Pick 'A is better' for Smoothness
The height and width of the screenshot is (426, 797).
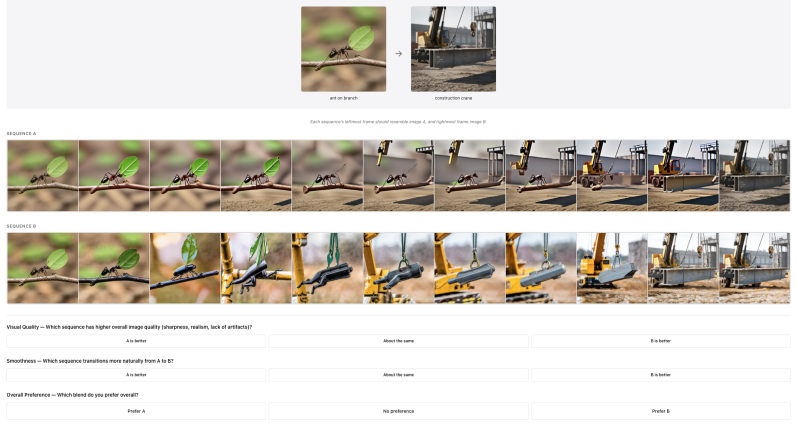pos(136,375)
